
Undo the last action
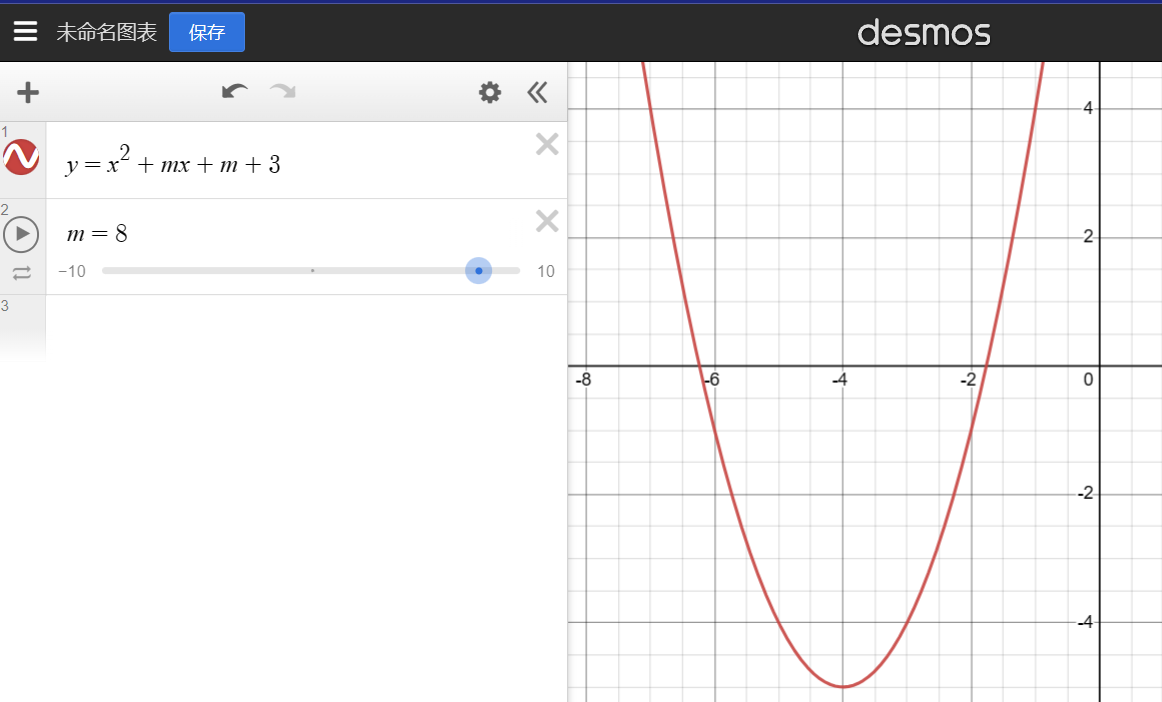point(234,92)
